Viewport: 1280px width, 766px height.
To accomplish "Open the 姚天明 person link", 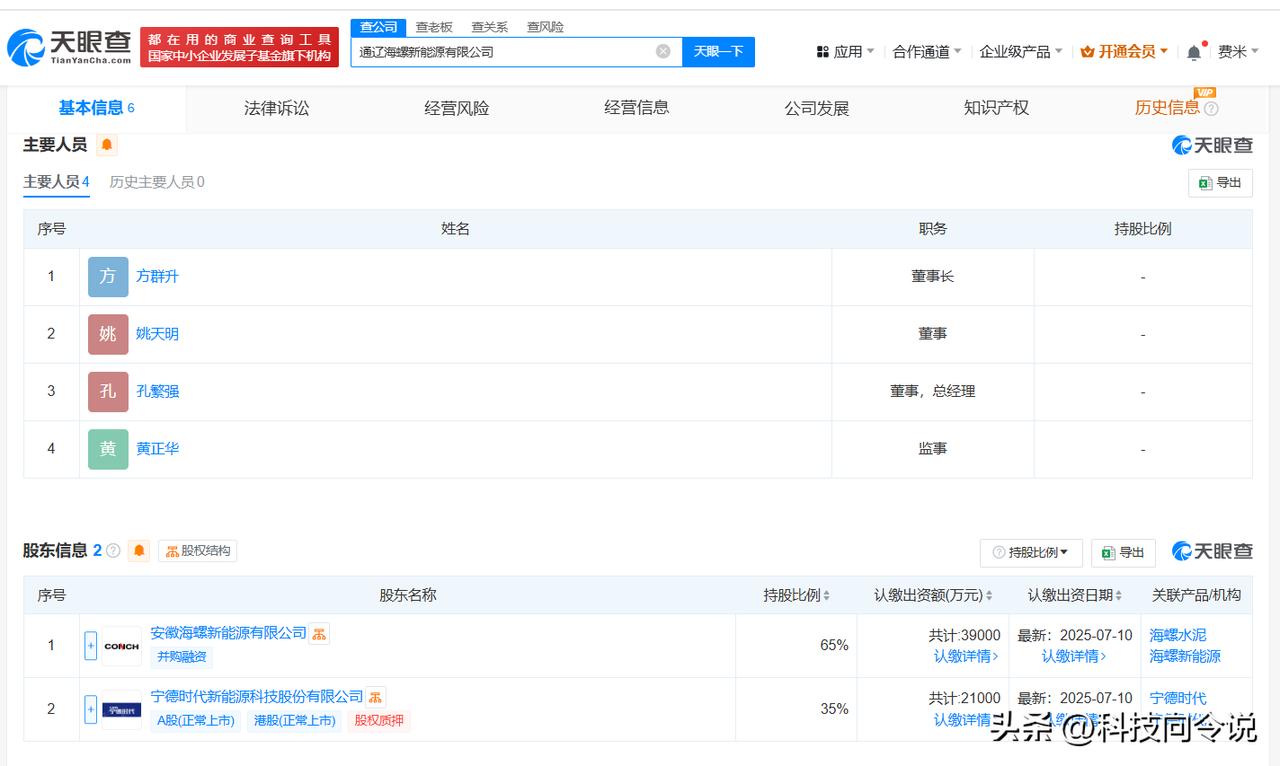I will point(157,334).
